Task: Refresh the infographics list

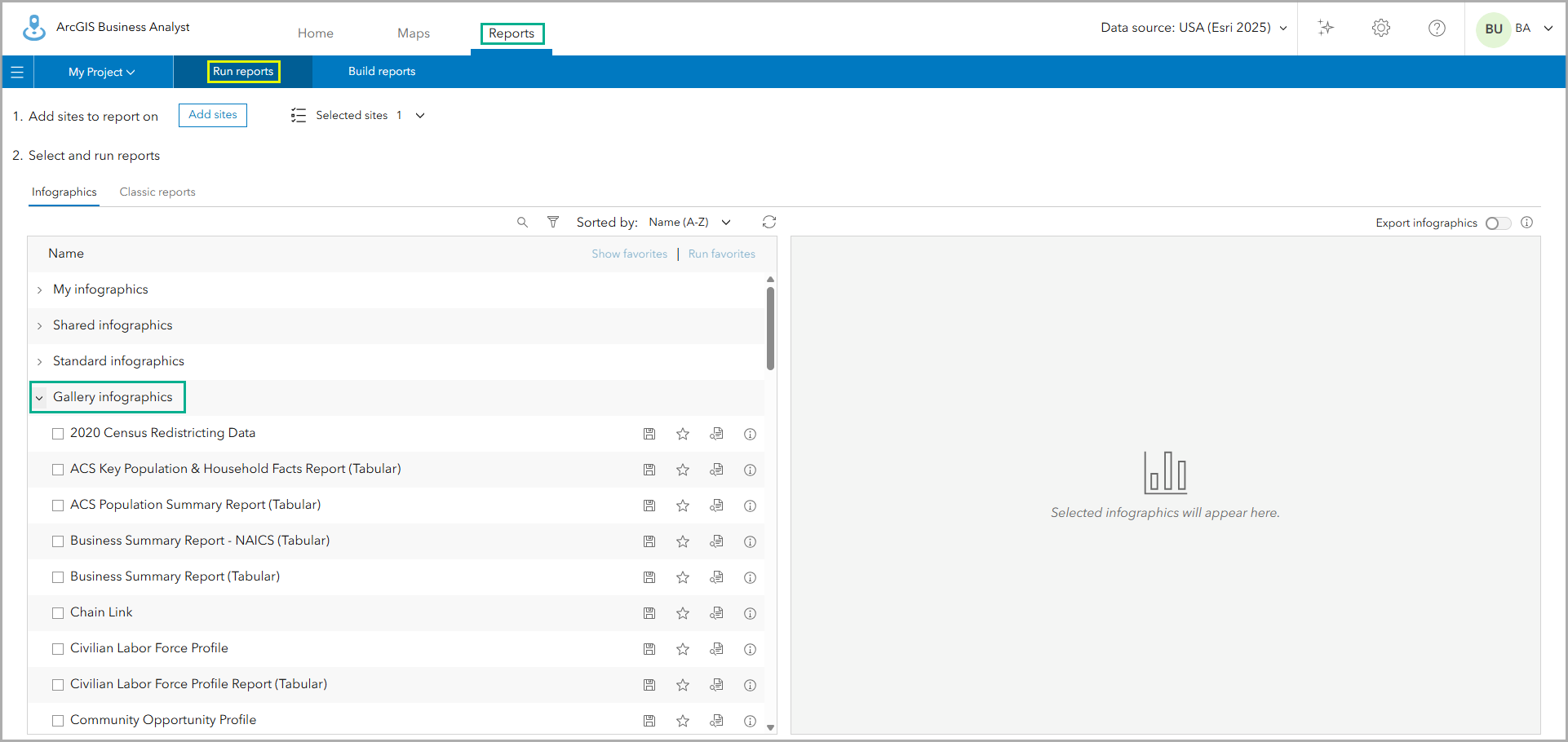Action: pyautogui.click(x=769, y=222)
